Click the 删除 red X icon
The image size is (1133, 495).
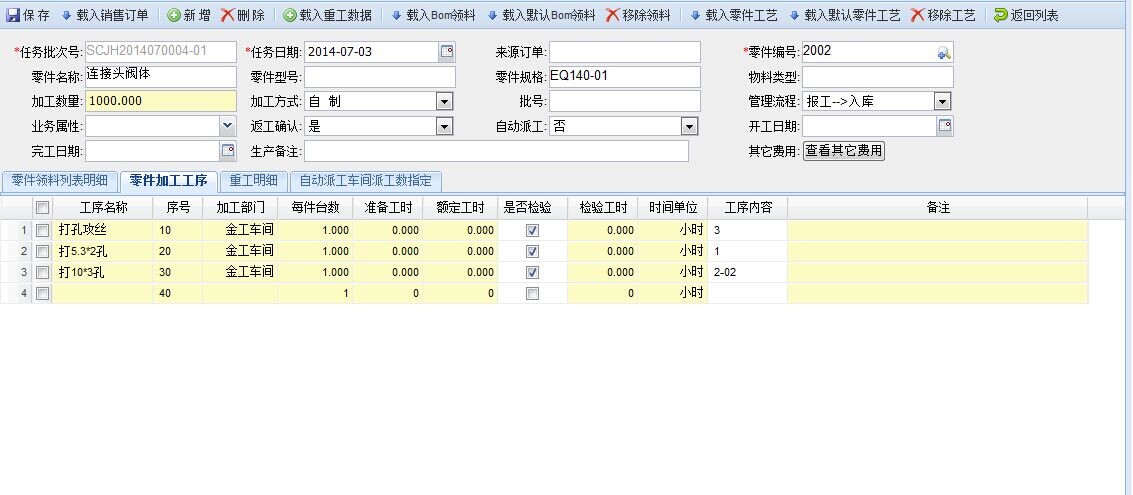[228, 15]
